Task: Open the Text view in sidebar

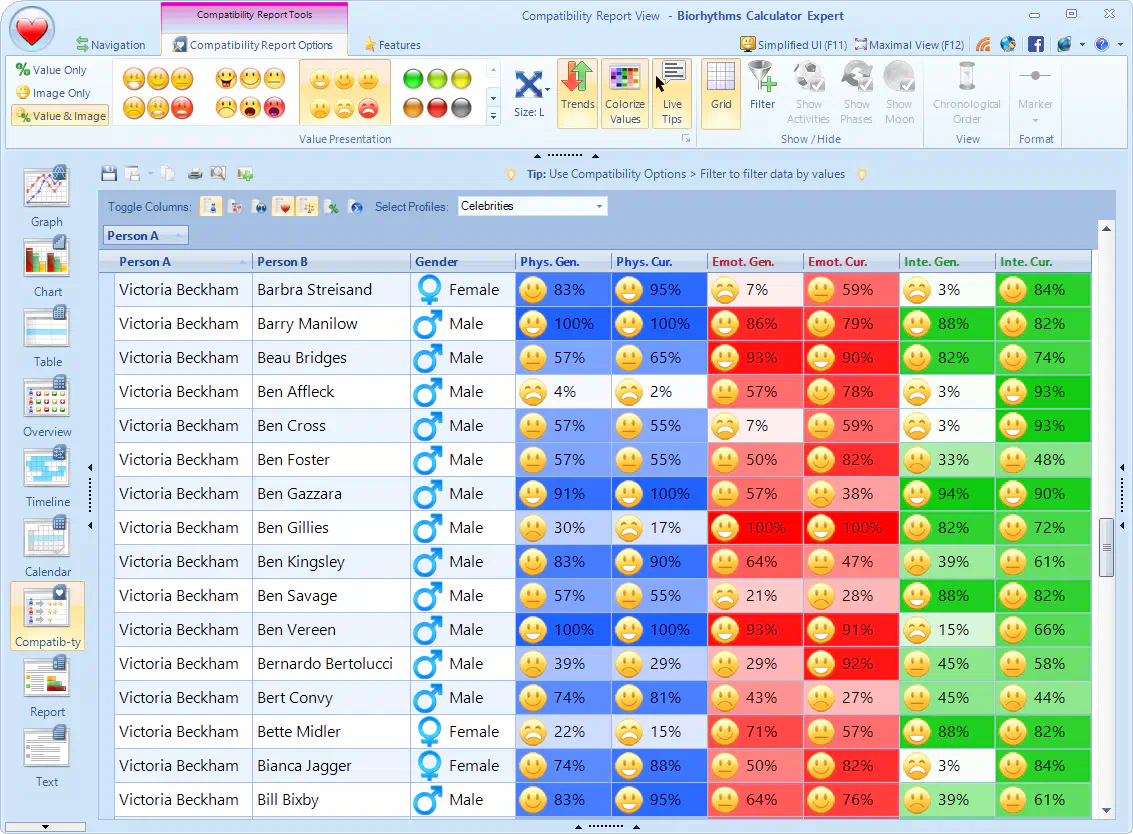Action: pyautogui.click(x=47, y=757)
